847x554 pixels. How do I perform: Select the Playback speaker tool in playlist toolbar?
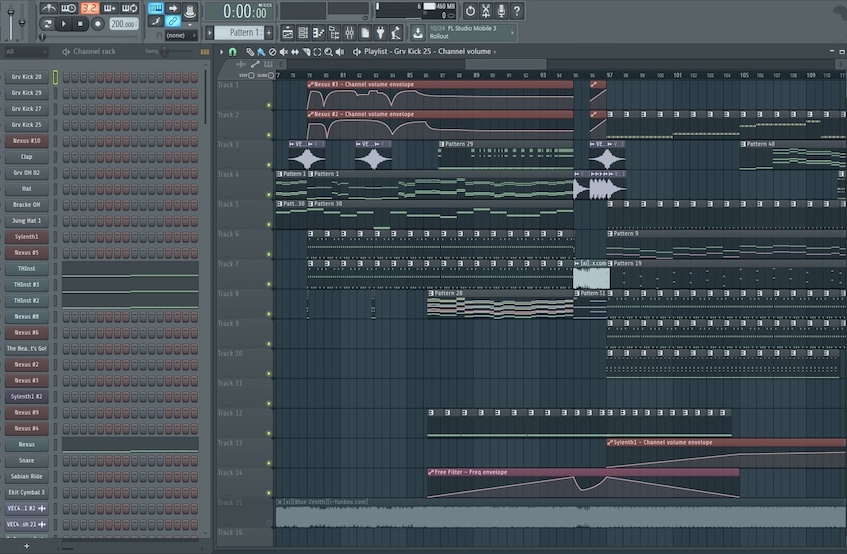click(340, 52)
